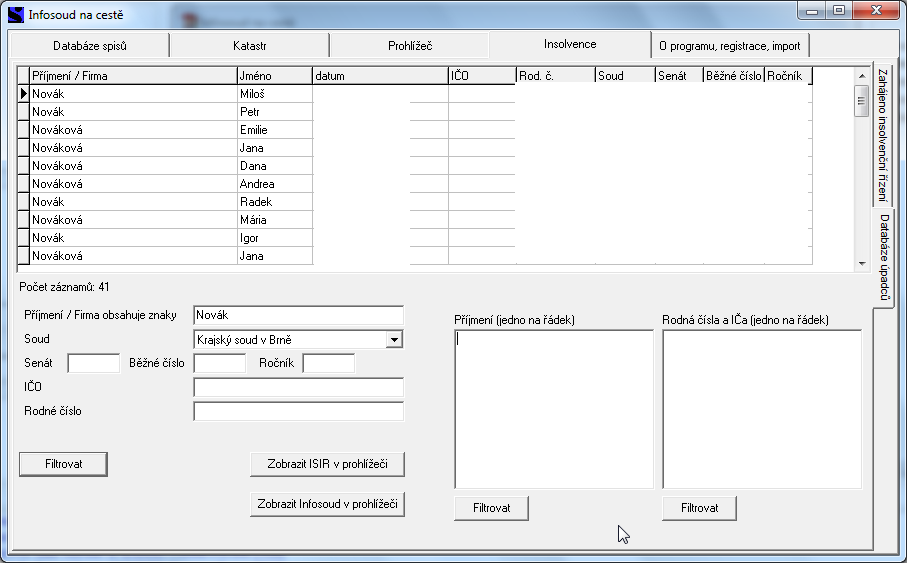Viewport: 907px width, 563px height.
Task: Select the Databáze úpadců side tab
Action: tap(883, 257)
